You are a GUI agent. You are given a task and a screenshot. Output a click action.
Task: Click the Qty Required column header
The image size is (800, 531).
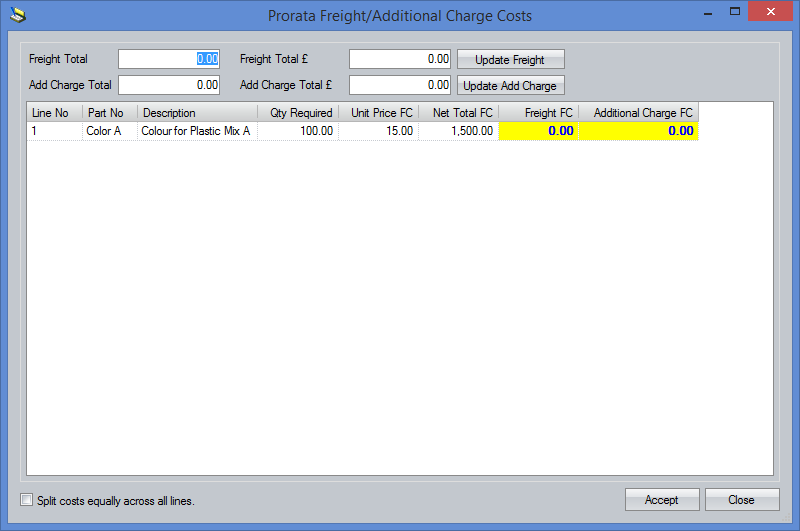tap(298, 113)
